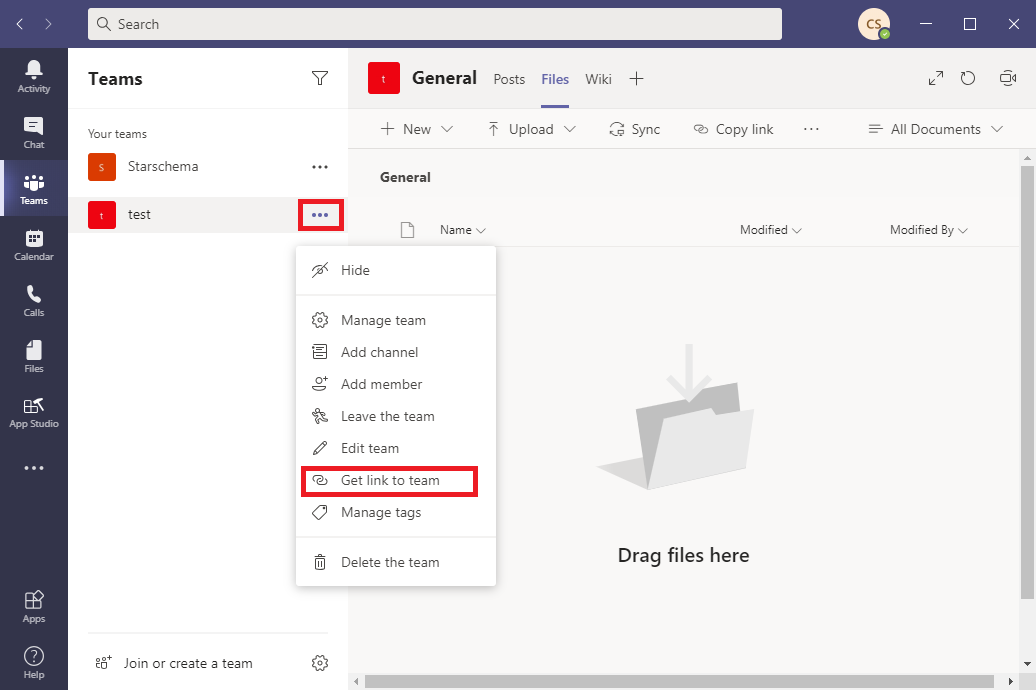
Task: Switch to the Wiki tab
Action: 599,79
